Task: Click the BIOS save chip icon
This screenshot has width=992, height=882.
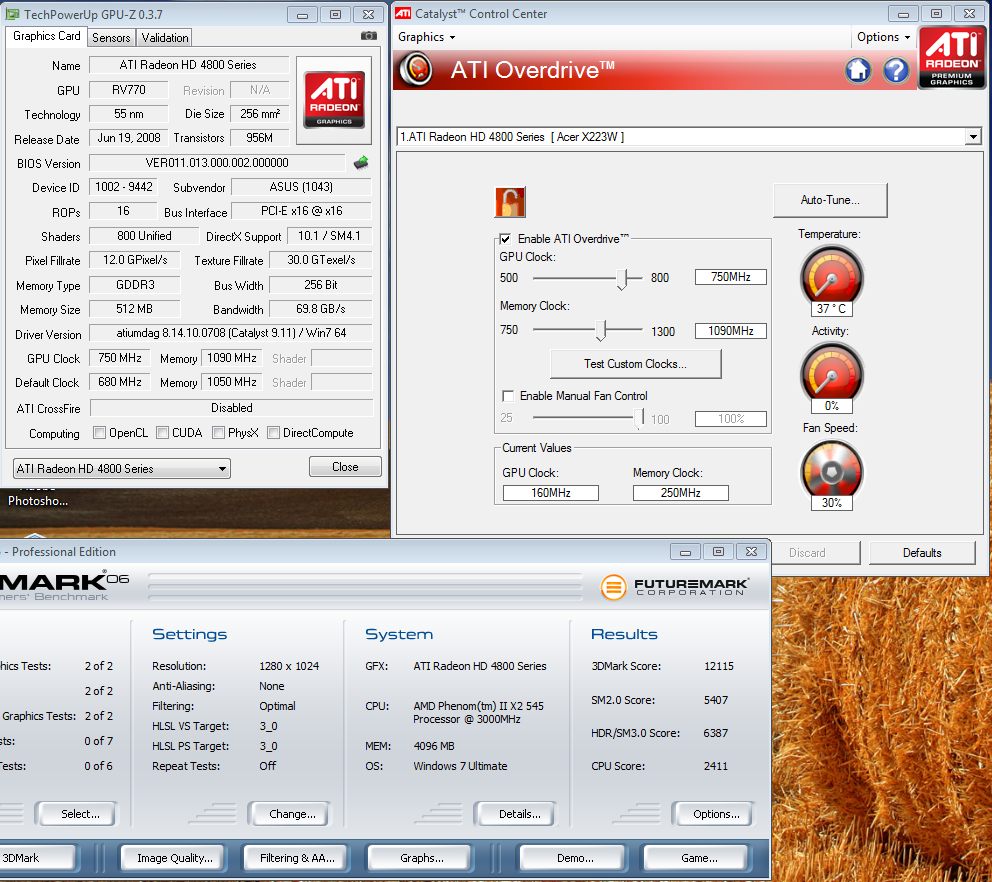Action: pos(361,163)
